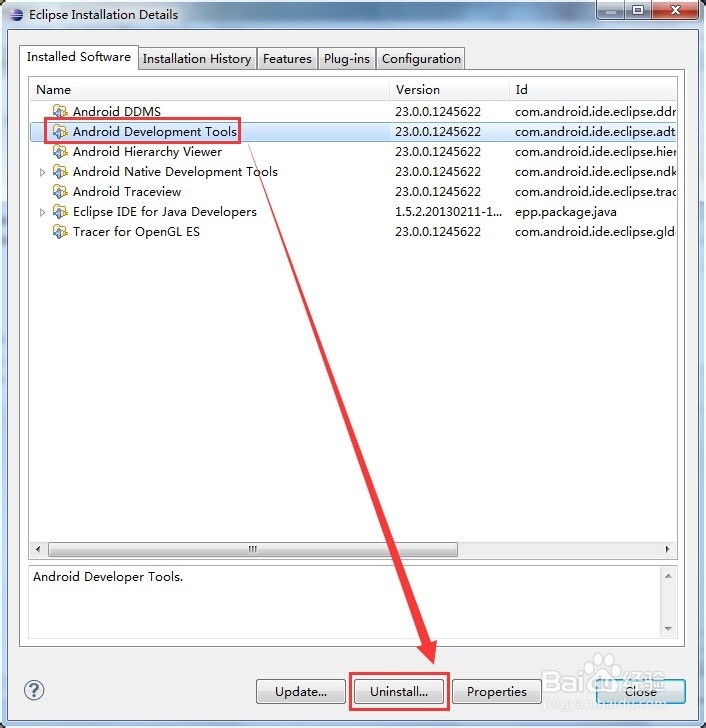This screenshot has width=706, height=728.
Task: Click the Android DDMS version 23.0.0.1245622 cell
Action: coord(438,111)
